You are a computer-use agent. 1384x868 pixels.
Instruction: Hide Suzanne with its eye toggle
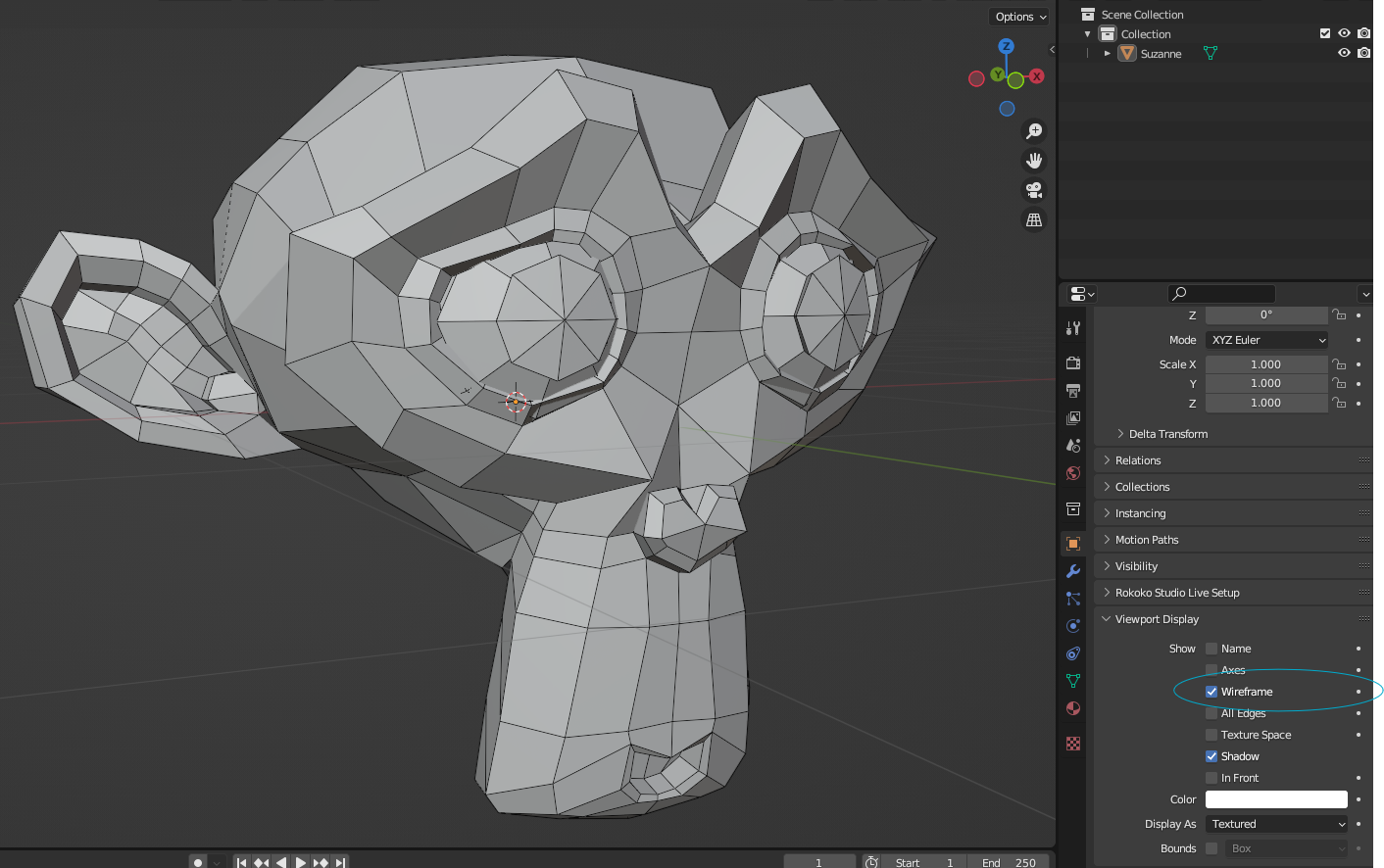pyautogui.click(x=1344, y=53)
